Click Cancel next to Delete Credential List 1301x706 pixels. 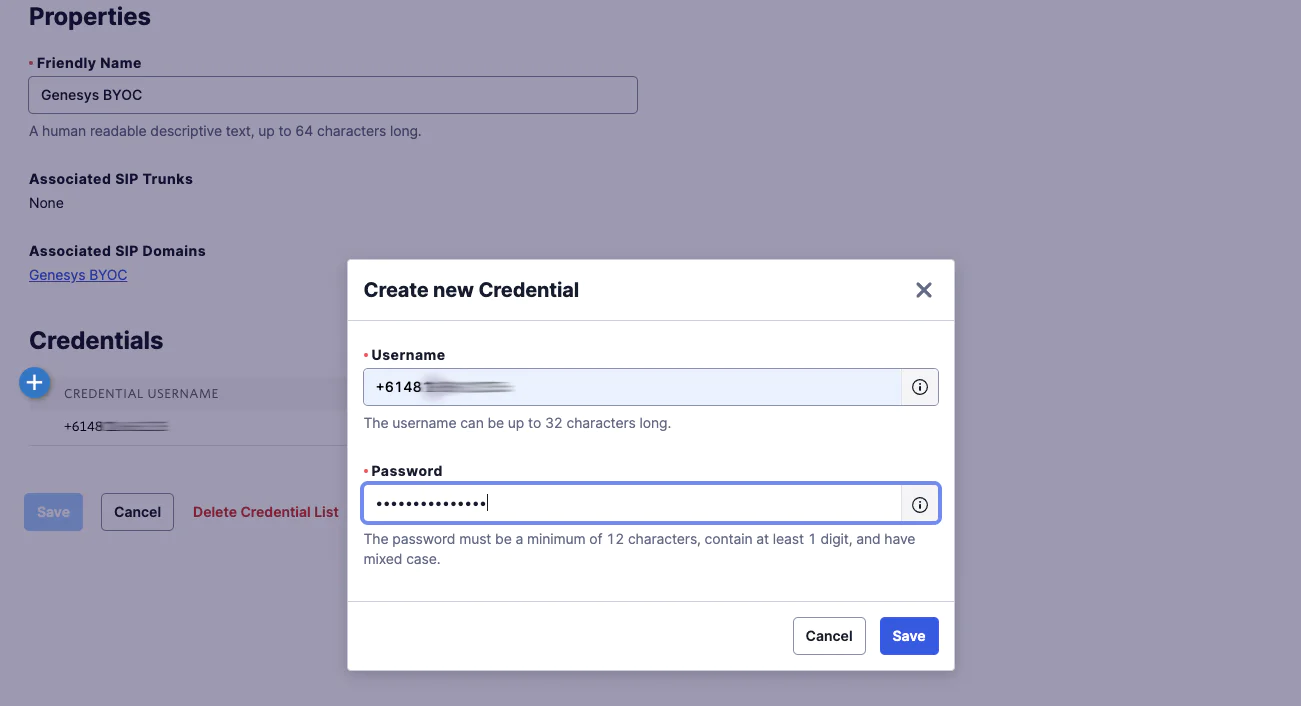click(x=137, y=512)
